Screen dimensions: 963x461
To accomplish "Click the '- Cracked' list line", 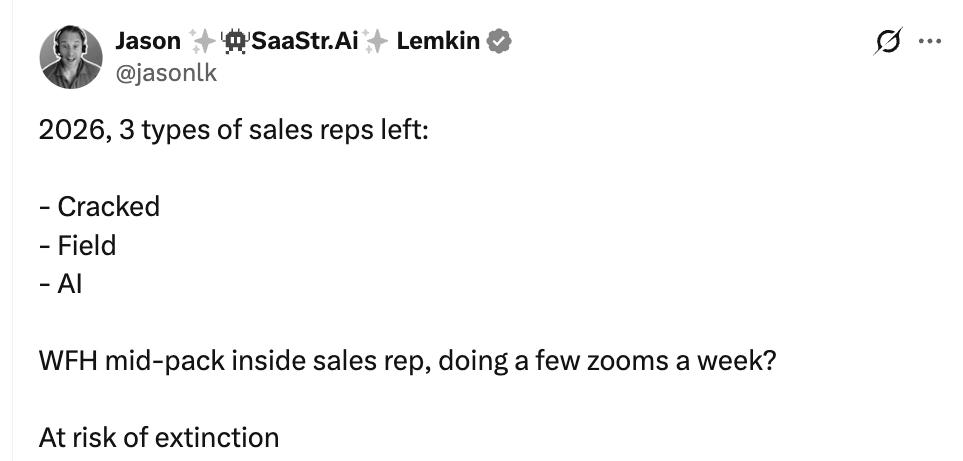I will [99, 207].
